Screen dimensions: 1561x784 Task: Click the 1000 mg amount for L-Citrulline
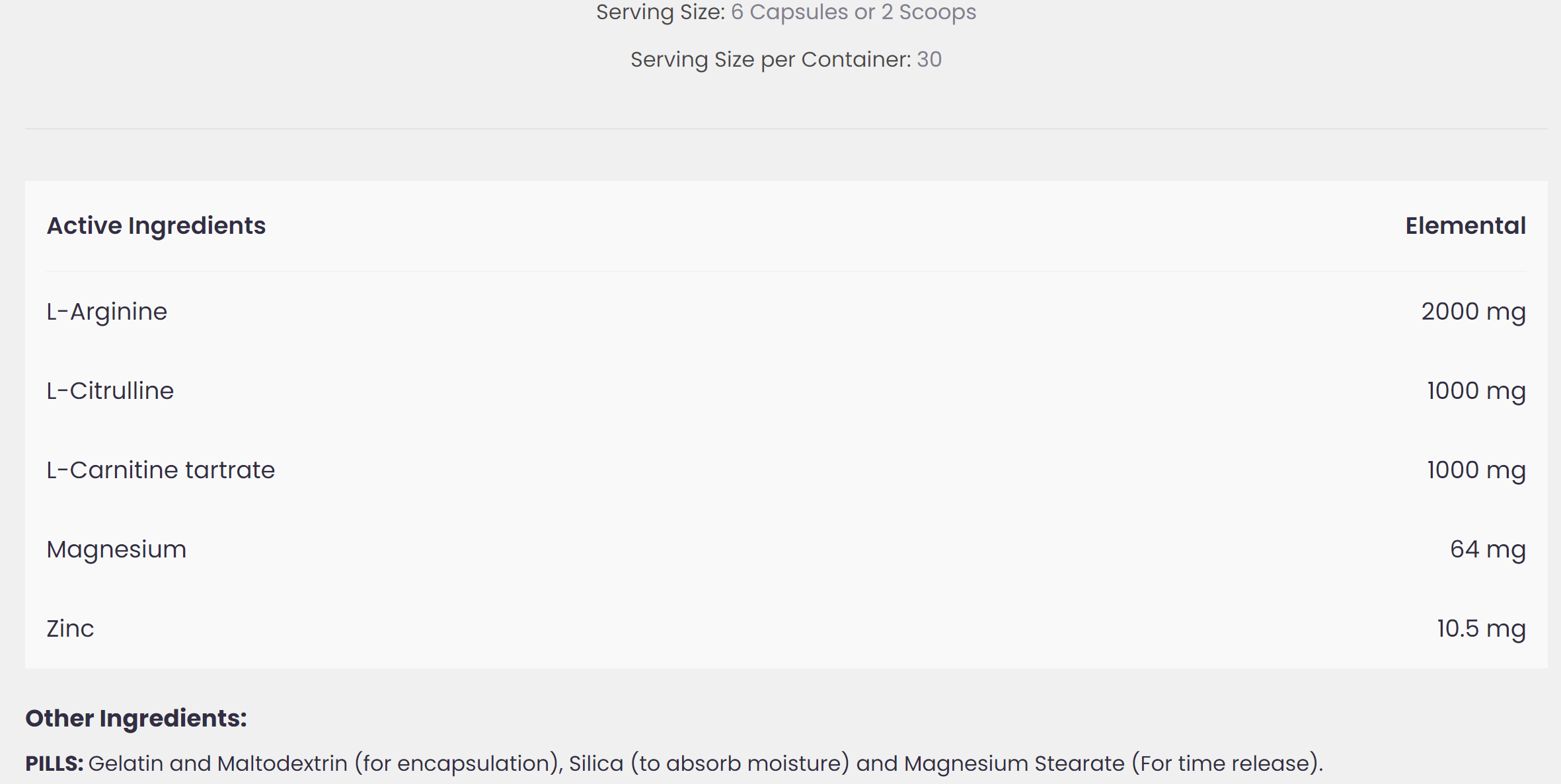[1476, 391]
